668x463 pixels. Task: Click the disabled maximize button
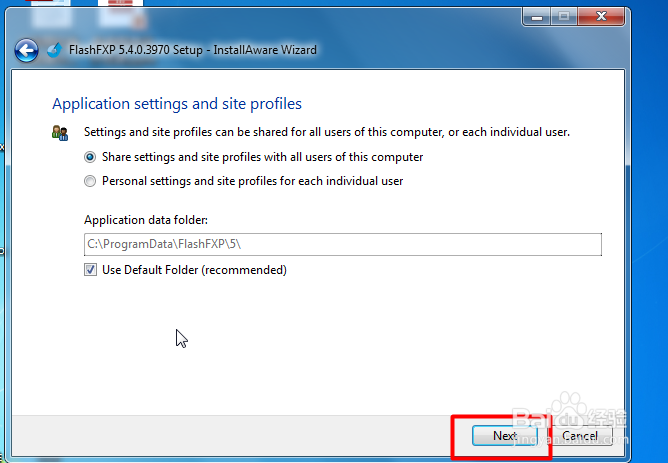(x=564, y=16)
